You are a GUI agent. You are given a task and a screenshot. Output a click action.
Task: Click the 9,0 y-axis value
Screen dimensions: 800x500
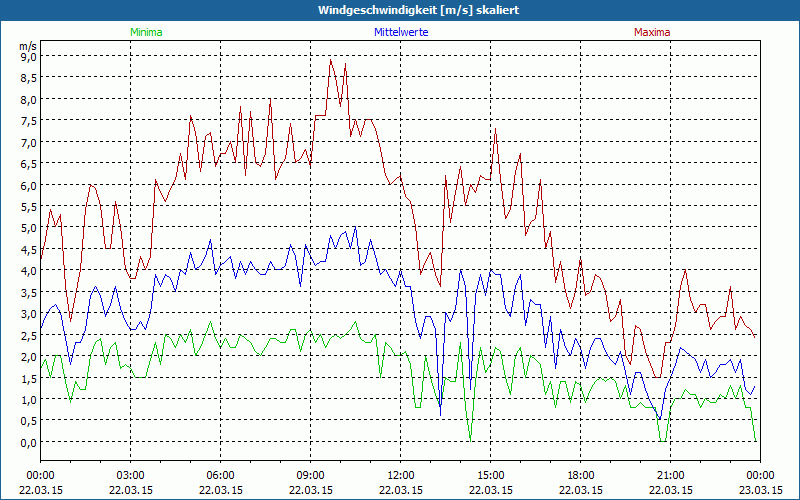[x=29, y=57]
